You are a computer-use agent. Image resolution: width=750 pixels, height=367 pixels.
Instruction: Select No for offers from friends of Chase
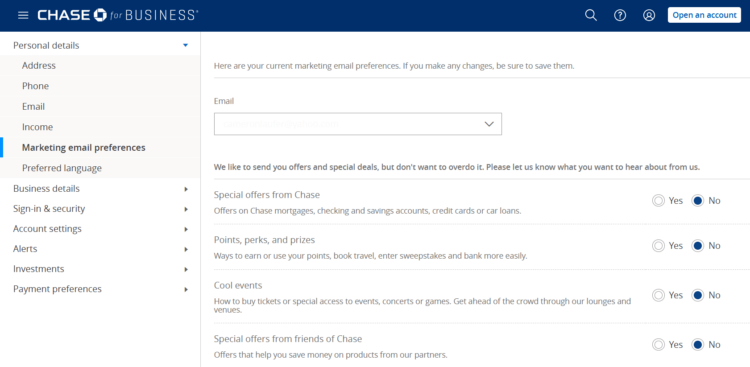[x=698, y=345]
